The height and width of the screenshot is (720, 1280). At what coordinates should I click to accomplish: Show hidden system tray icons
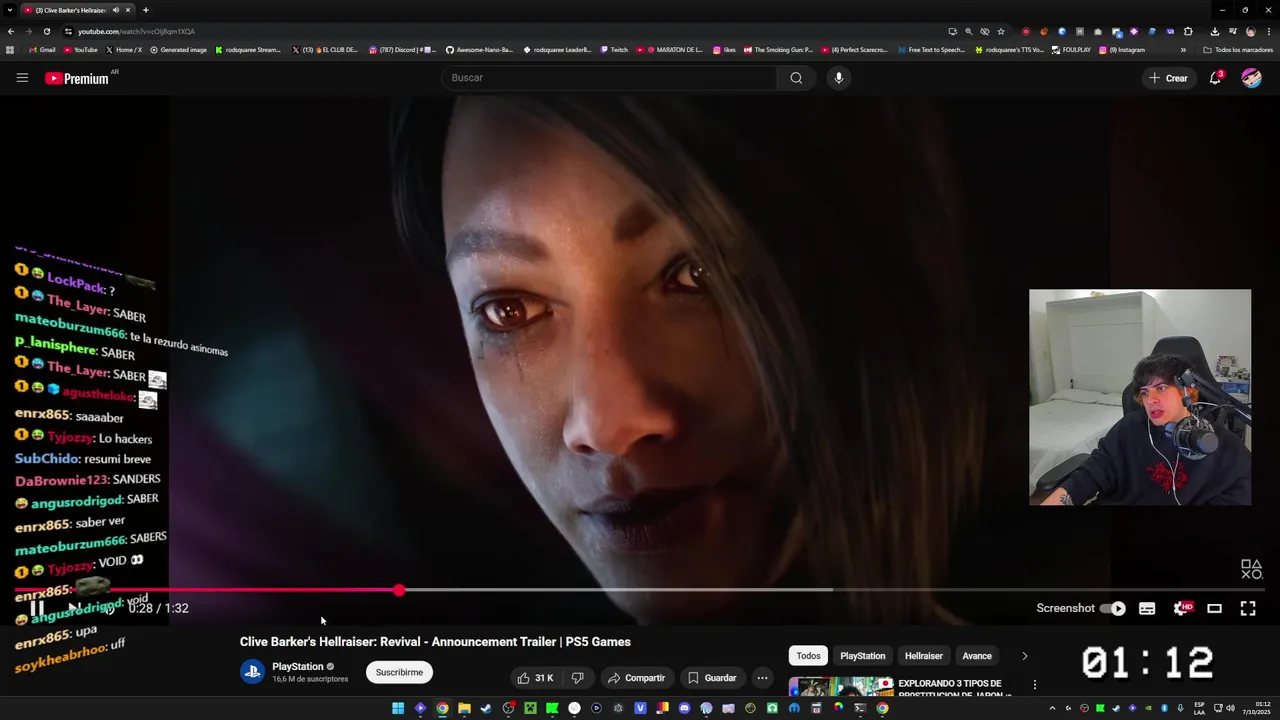1052,708
